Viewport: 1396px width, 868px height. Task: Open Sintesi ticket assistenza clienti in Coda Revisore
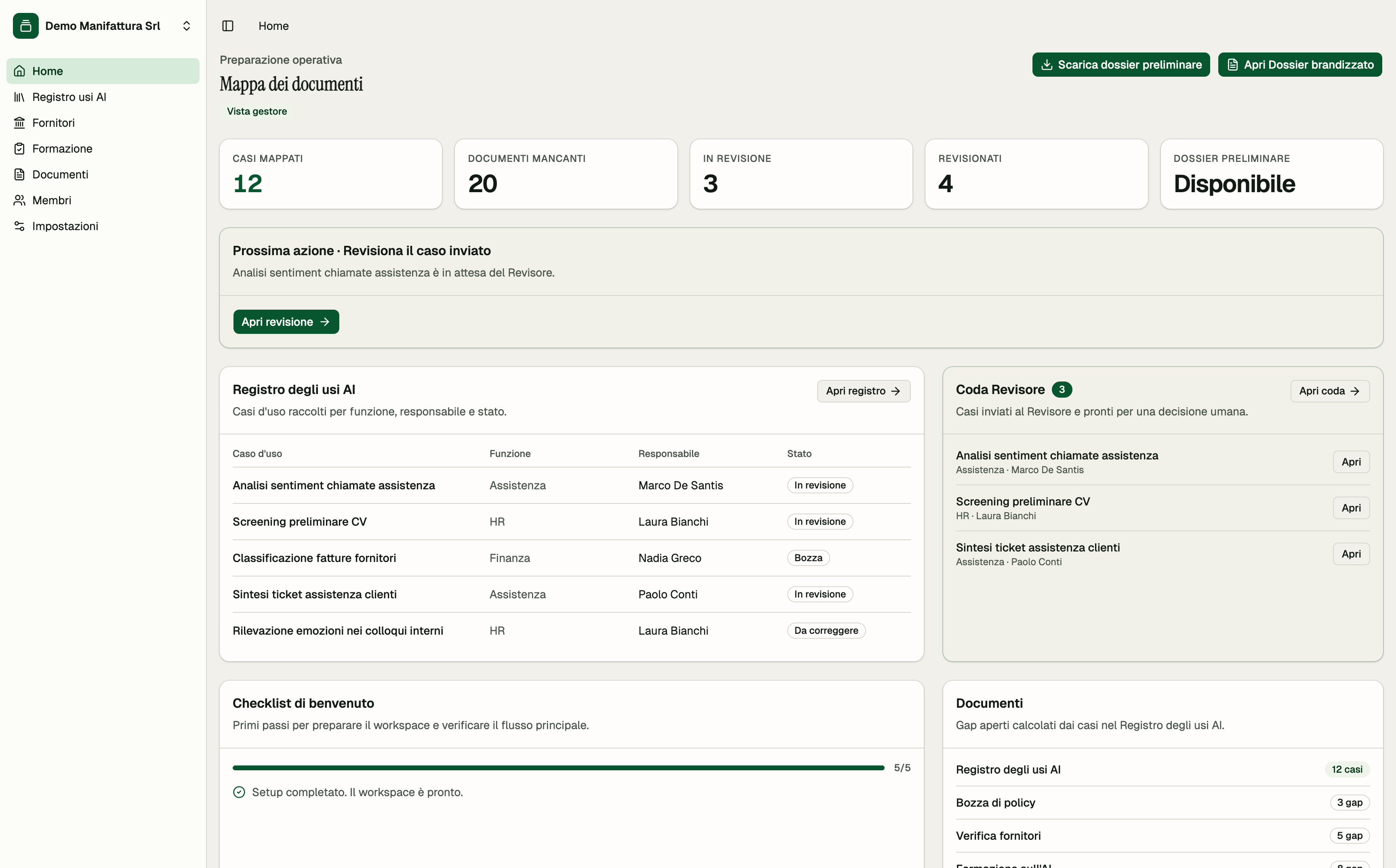[x=1351, y=554]
